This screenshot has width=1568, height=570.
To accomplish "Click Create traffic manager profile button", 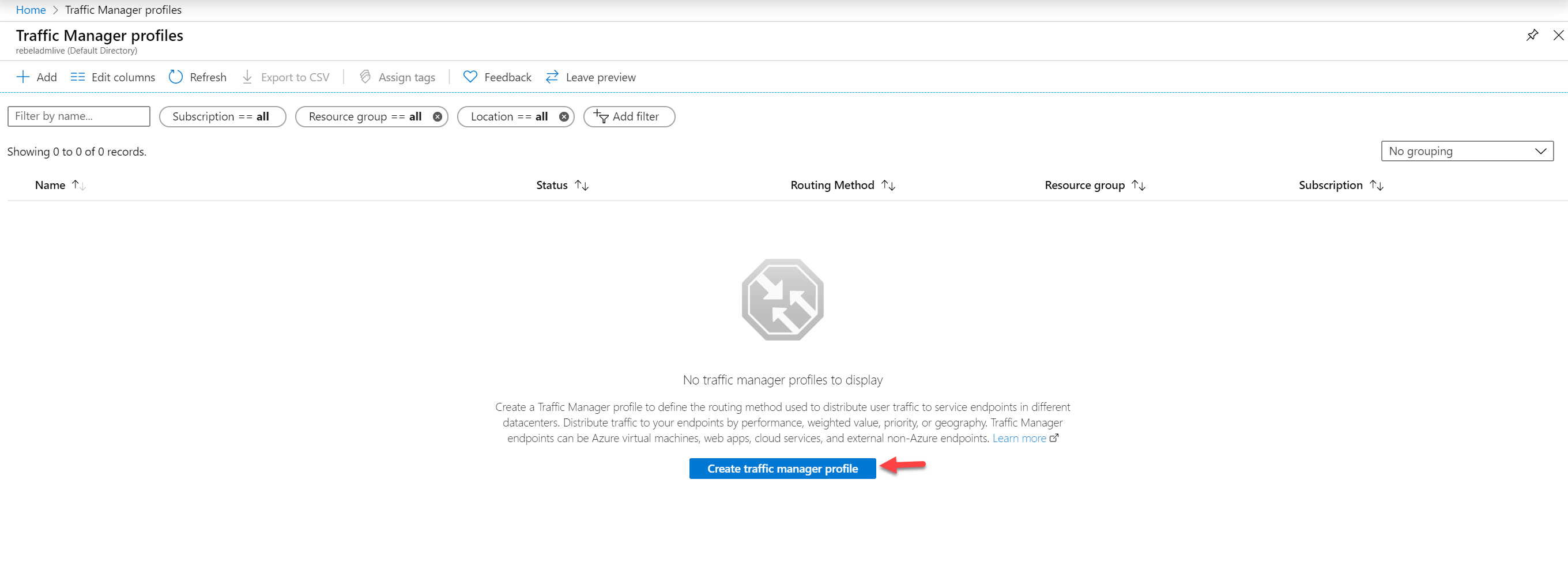I will (x=782, y=468).
